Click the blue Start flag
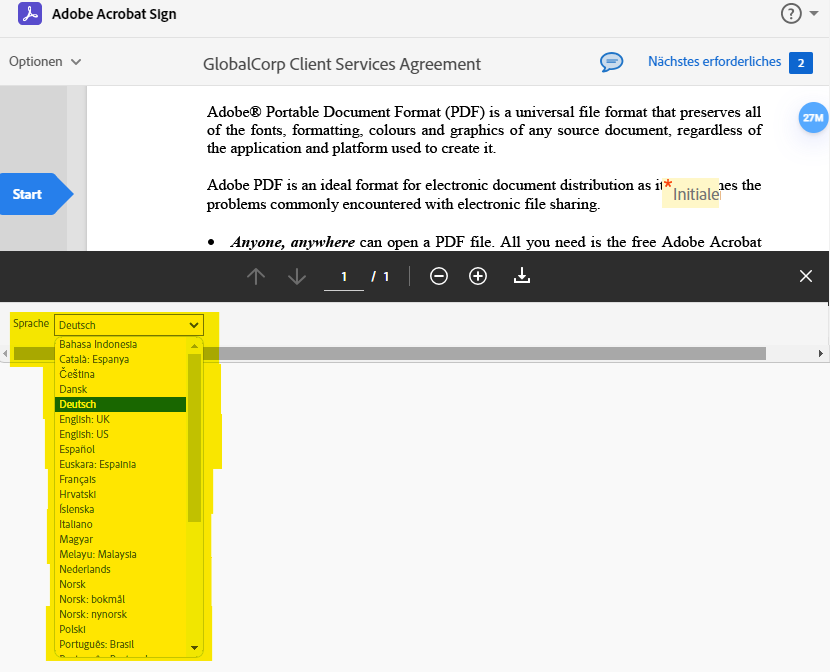Image resolution: width=830 pixels, height=672 pixels. pyautogui.click(x=36, y=194)
